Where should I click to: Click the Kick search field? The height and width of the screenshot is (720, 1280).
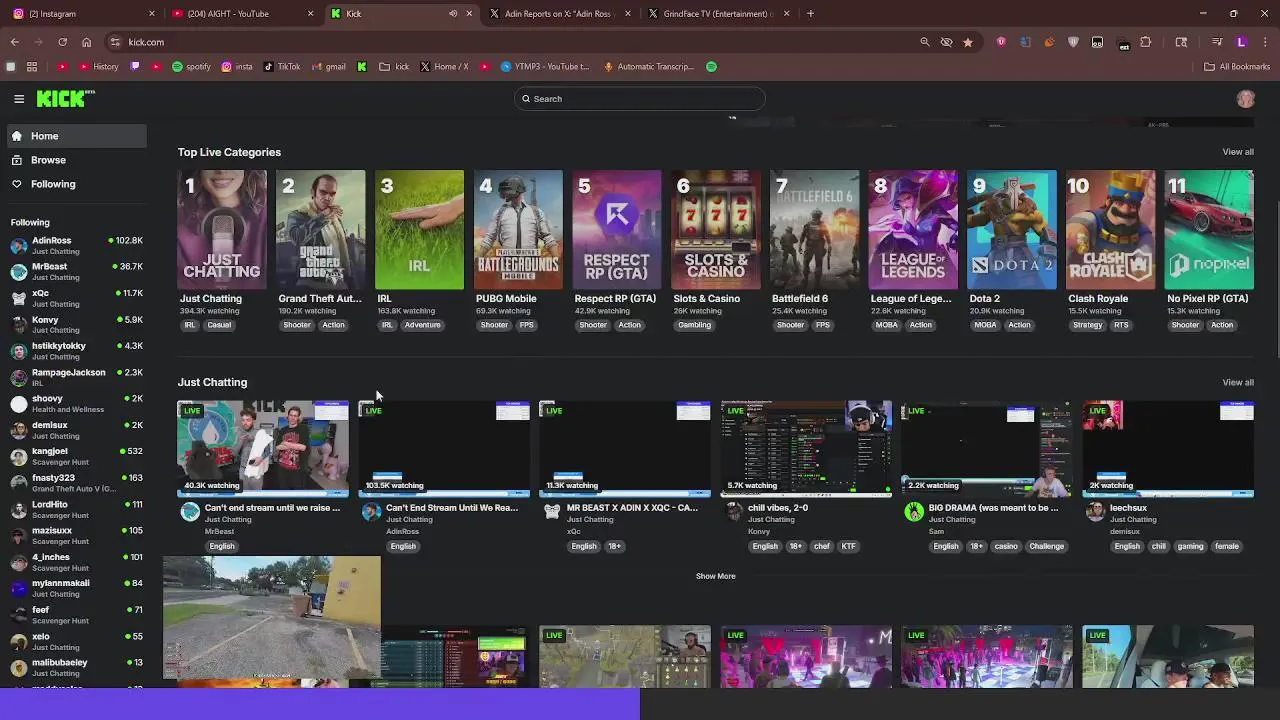click(640, 99)
